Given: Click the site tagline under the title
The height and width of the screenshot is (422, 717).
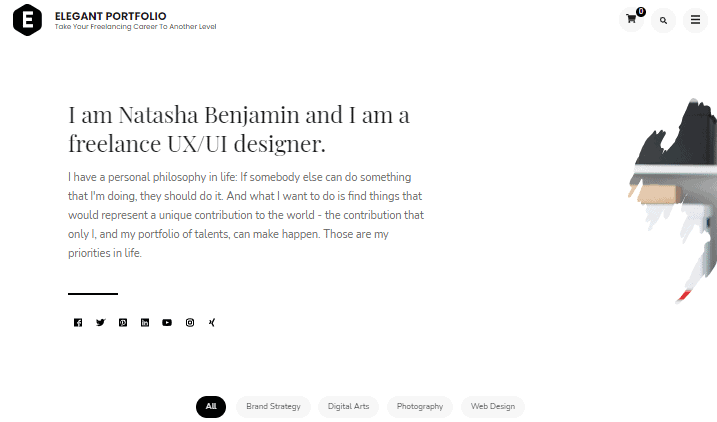Looking at the screenshot, I should [x=135, y=27].
